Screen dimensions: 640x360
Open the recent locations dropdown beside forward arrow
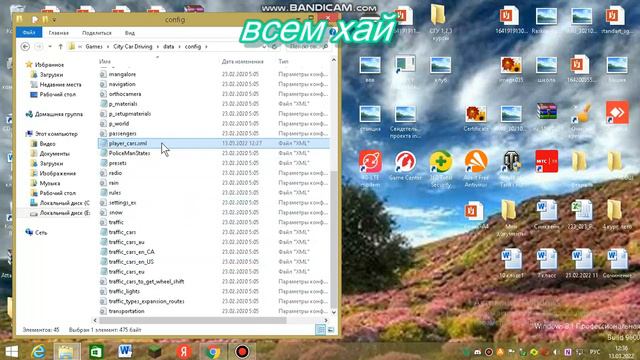tap(50, 47)
